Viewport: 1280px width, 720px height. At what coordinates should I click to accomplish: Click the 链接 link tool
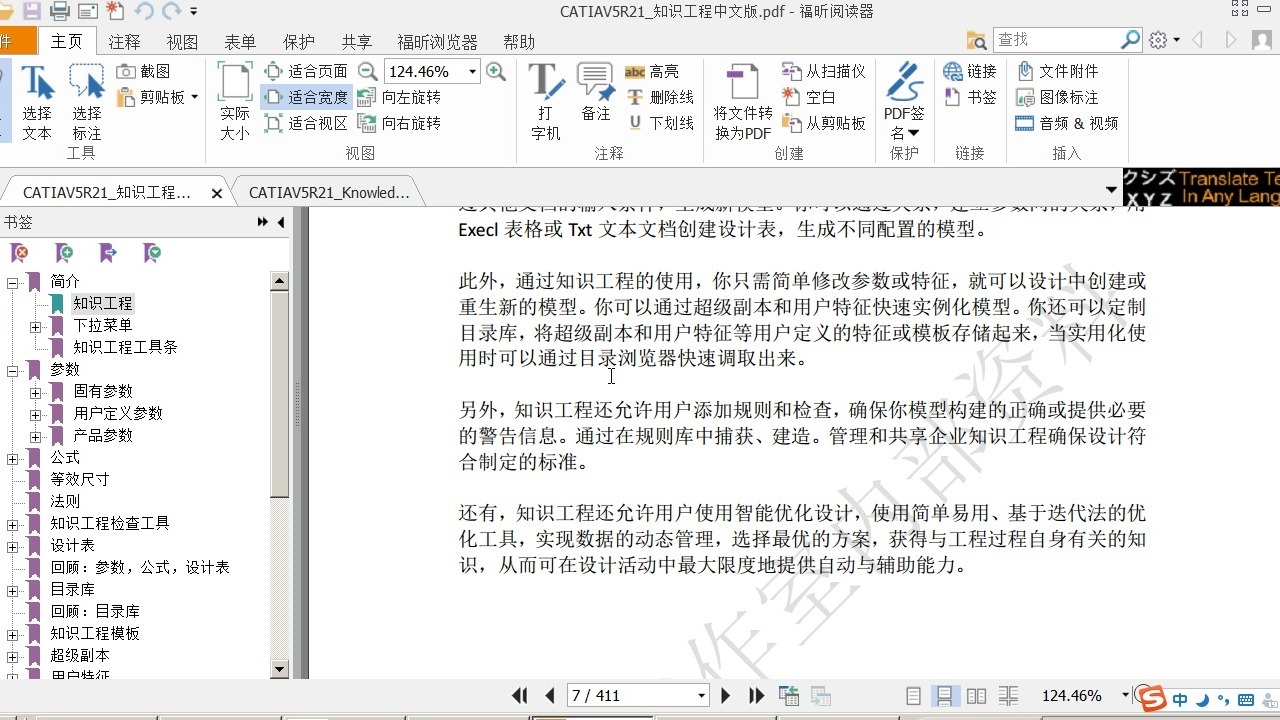click(x=970, y=71)
